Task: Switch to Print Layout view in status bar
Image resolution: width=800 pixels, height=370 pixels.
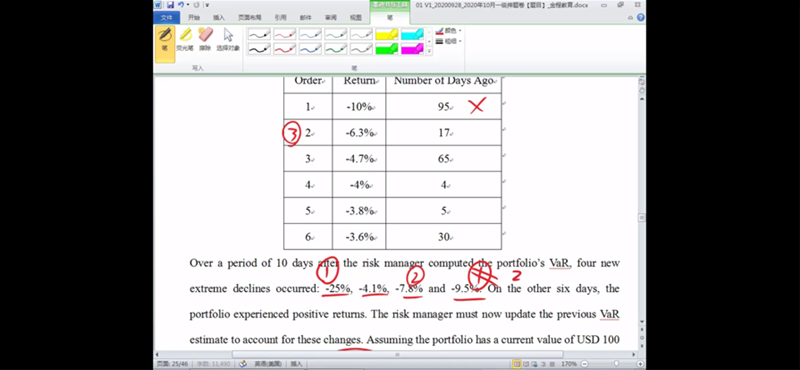Action: (x=517, y=364)
